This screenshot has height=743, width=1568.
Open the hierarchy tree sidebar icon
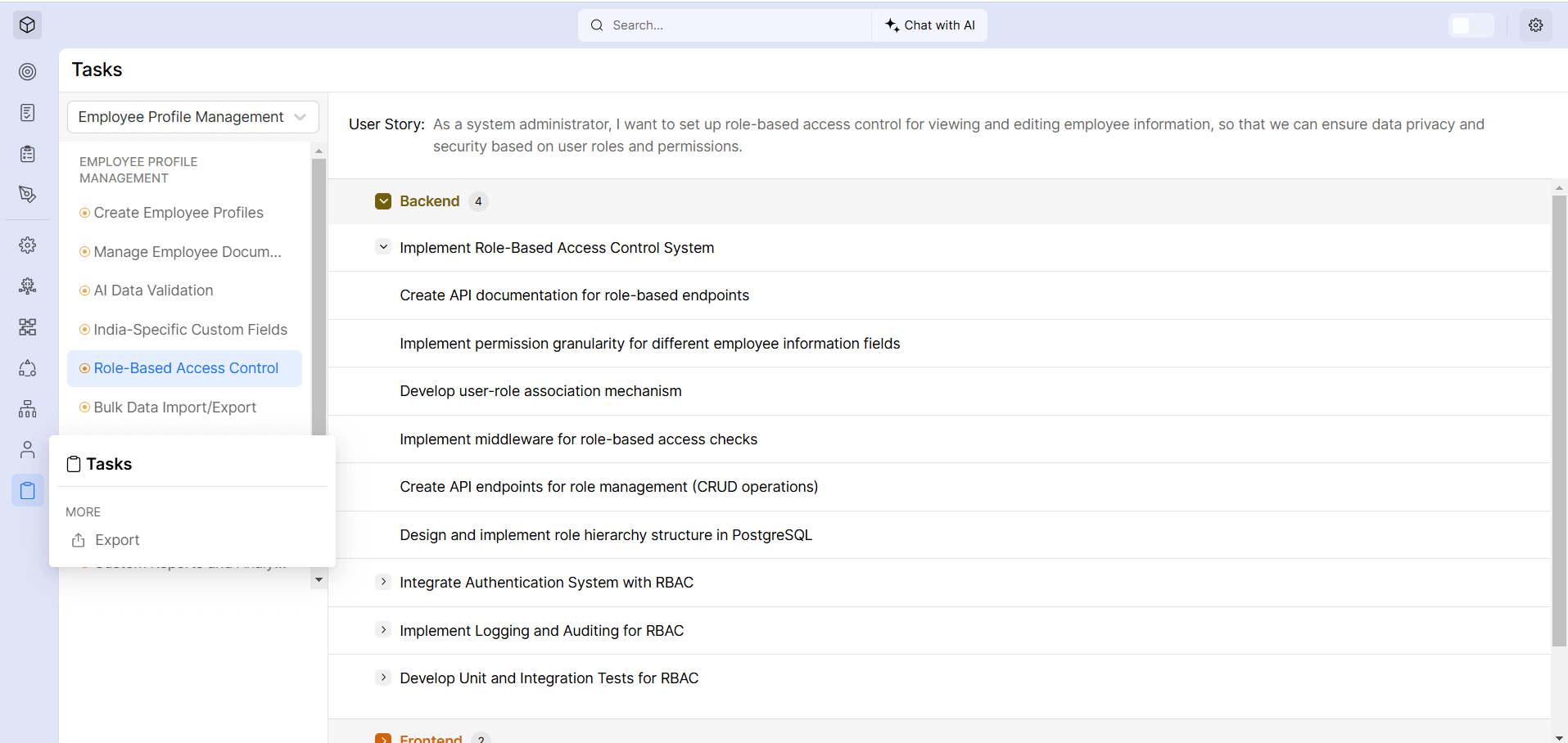coord(27,409)
